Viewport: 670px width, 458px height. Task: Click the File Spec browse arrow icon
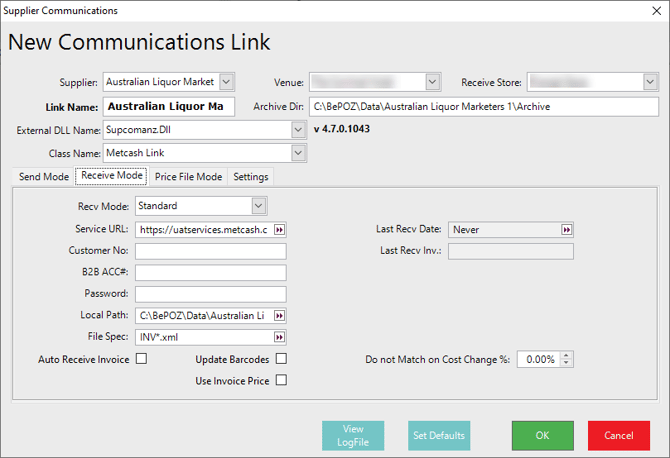(x=279, y=337)
